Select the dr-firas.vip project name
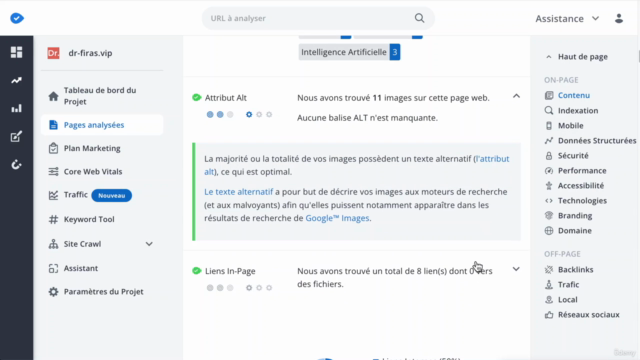 [x=90, y=53]
